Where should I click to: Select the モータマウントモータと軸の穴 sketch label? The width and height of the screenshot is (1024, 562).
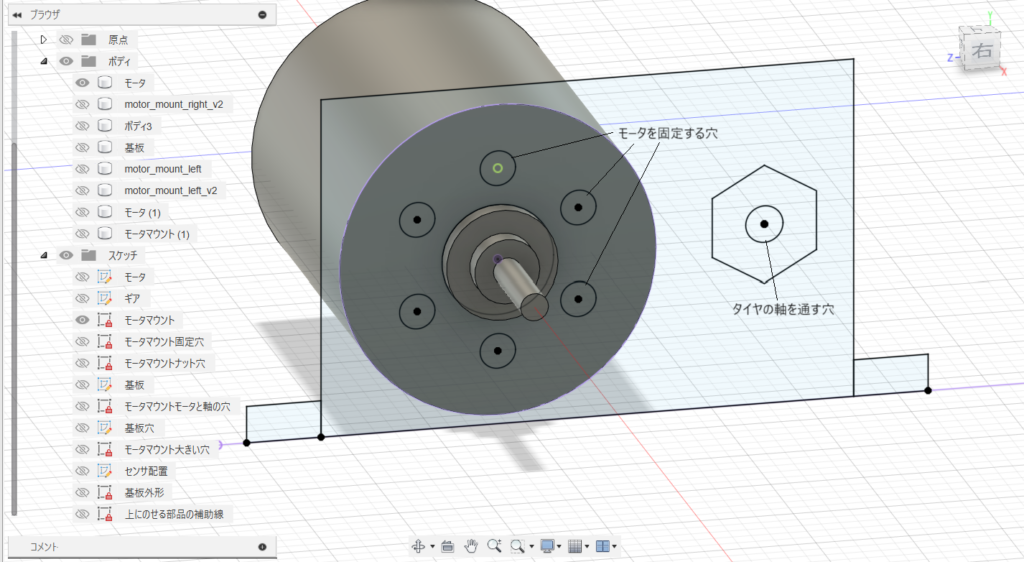click(x=177, y=406)
